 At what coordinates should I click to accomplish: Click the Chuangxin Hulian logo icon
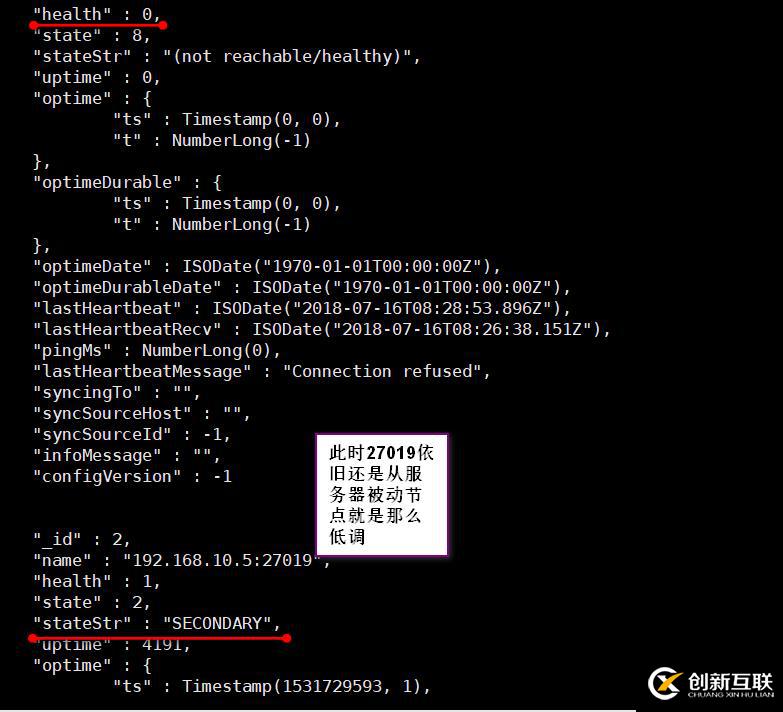point(666,683)
